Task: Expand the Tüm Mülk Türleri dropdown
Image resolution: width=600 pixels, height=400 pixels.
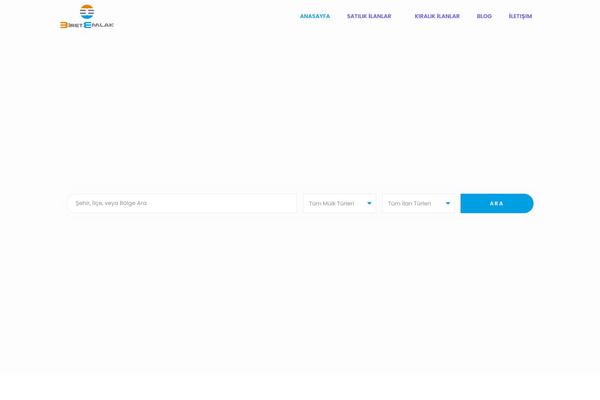Action: 340,203
